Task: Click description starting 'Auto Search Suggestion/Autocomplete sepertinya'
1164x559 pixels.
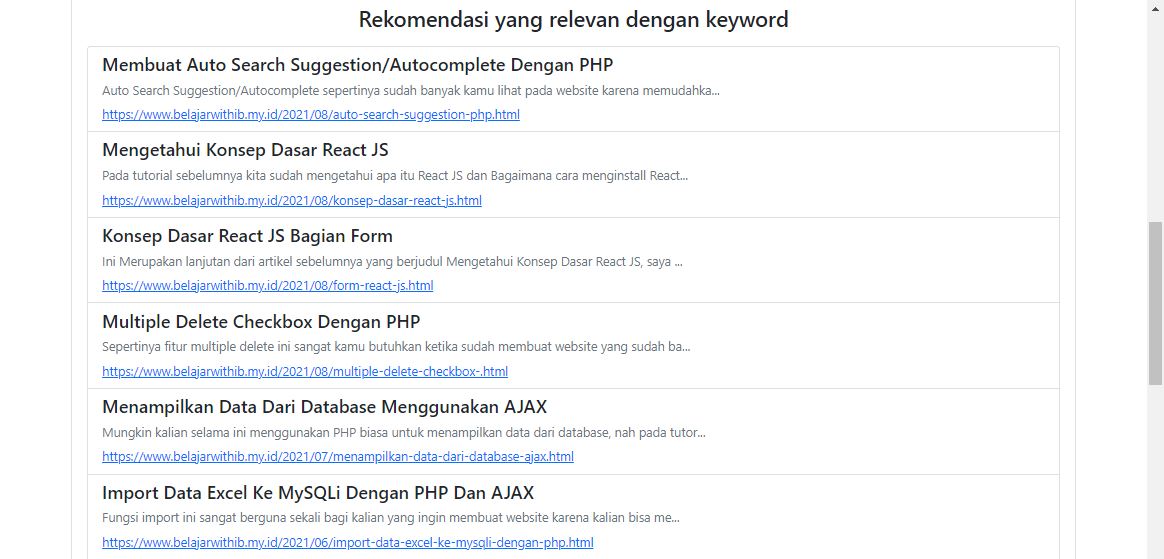Action: (411, 91)
